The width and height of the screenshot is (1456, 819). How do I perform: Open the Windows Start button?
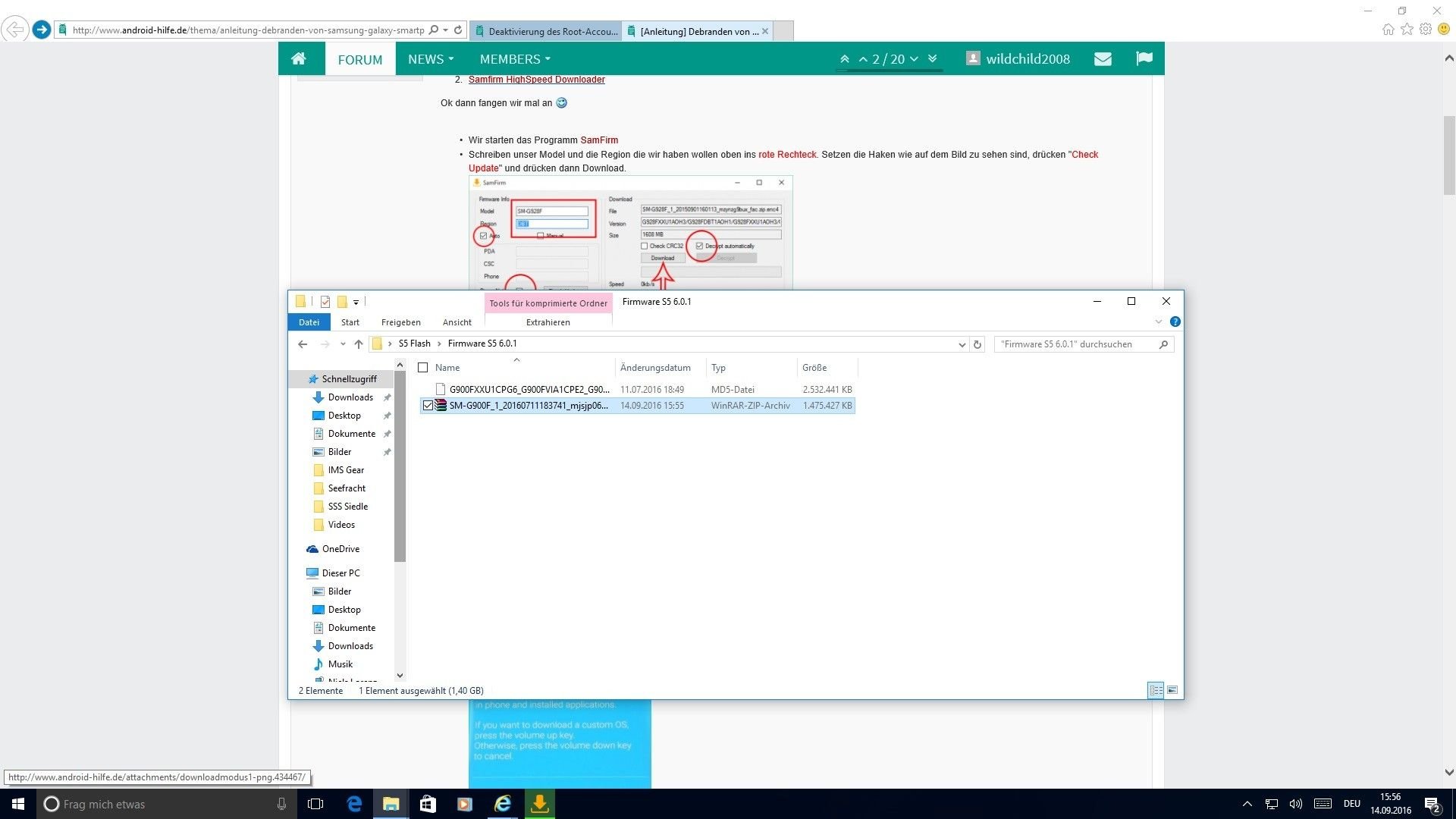pyautogui.click(x=18, y=804)
